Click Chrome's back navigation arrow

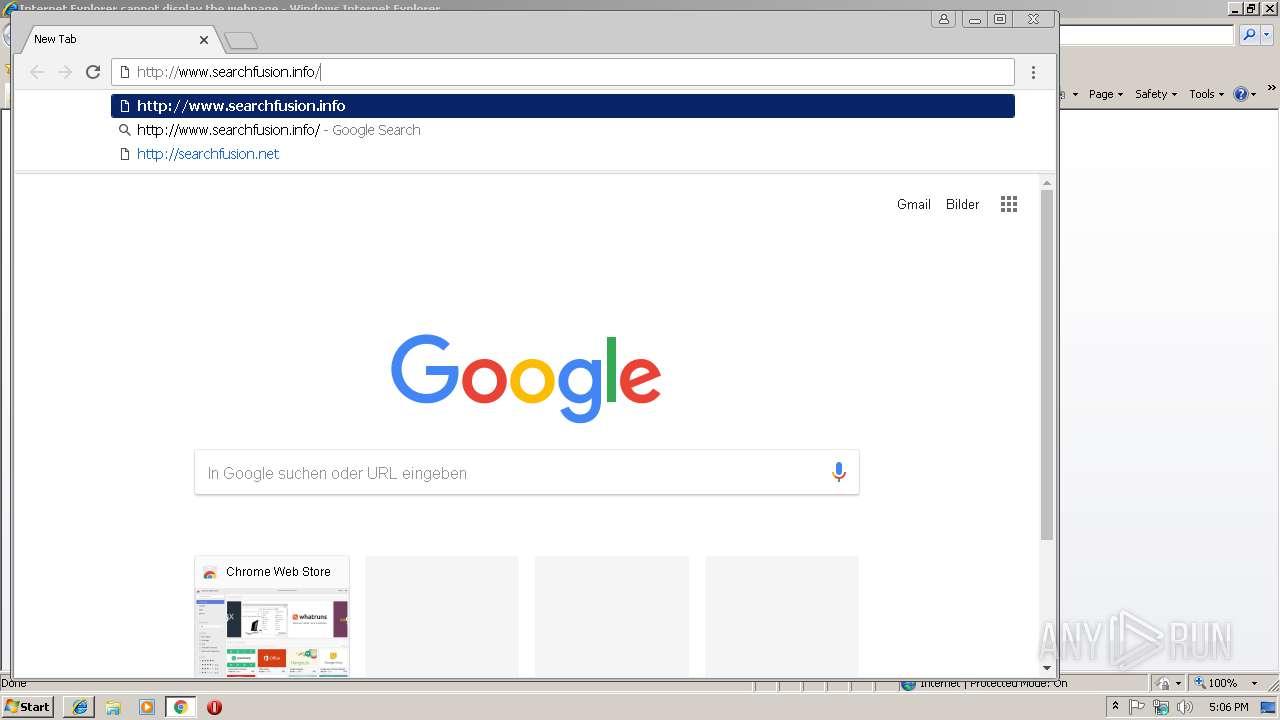[x=37, y=72]
